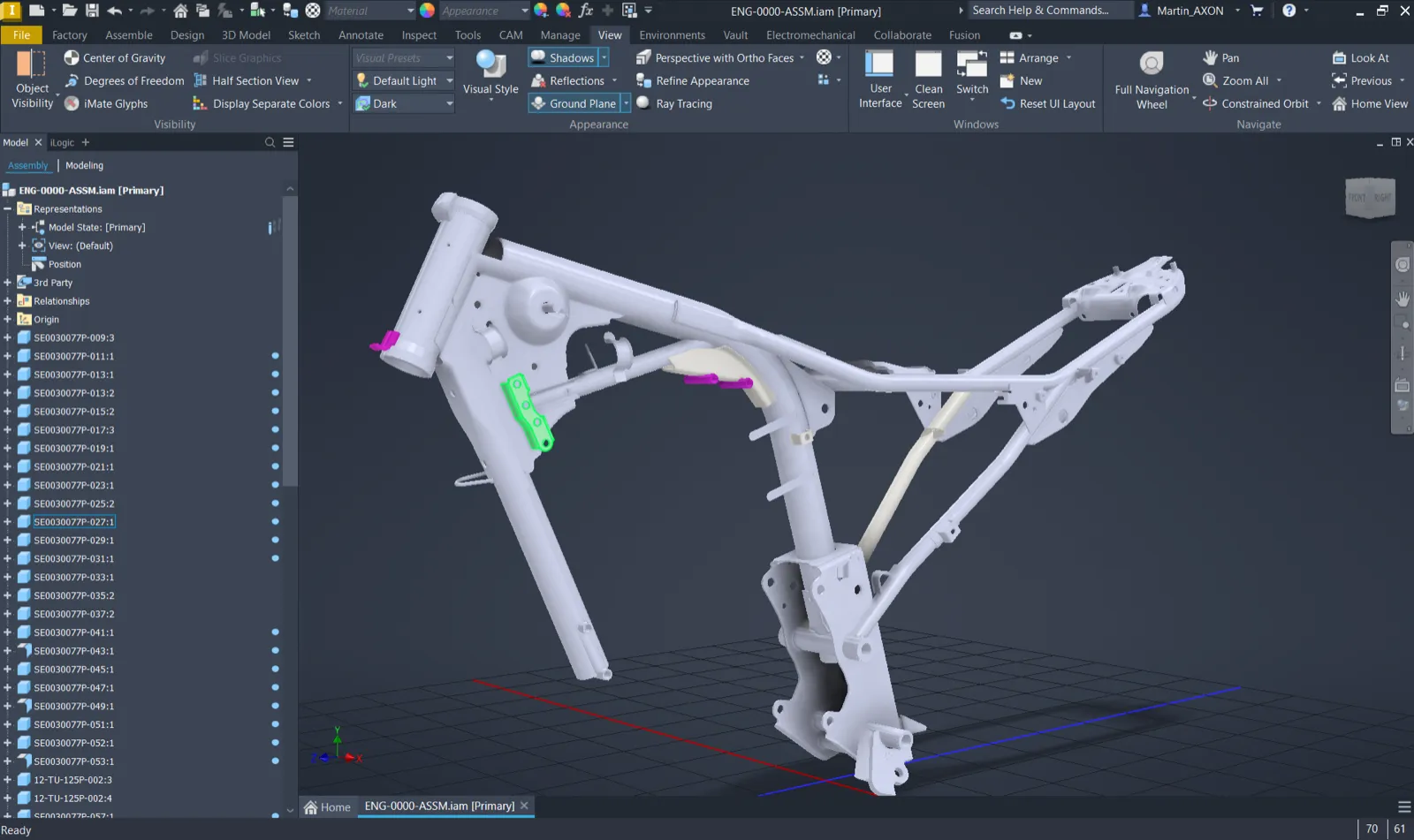
Task: Switch to the Inspect ribbon tab
Action: [x=419, y=35]
